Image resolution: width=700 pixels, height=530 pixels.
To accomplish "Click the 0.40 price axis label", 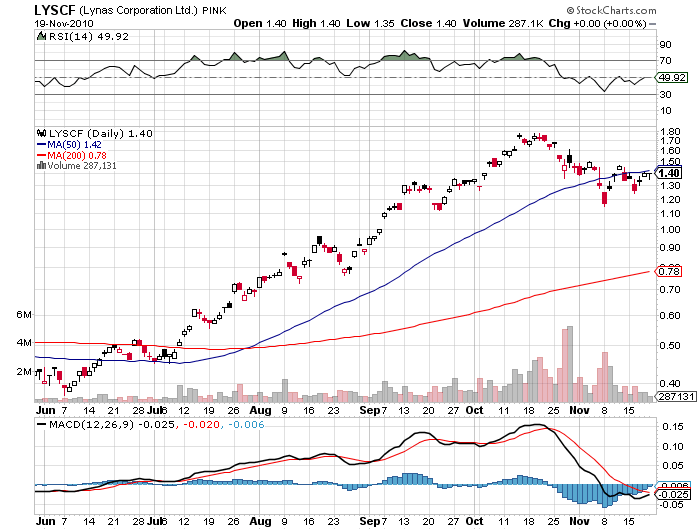I will point(670,384).
